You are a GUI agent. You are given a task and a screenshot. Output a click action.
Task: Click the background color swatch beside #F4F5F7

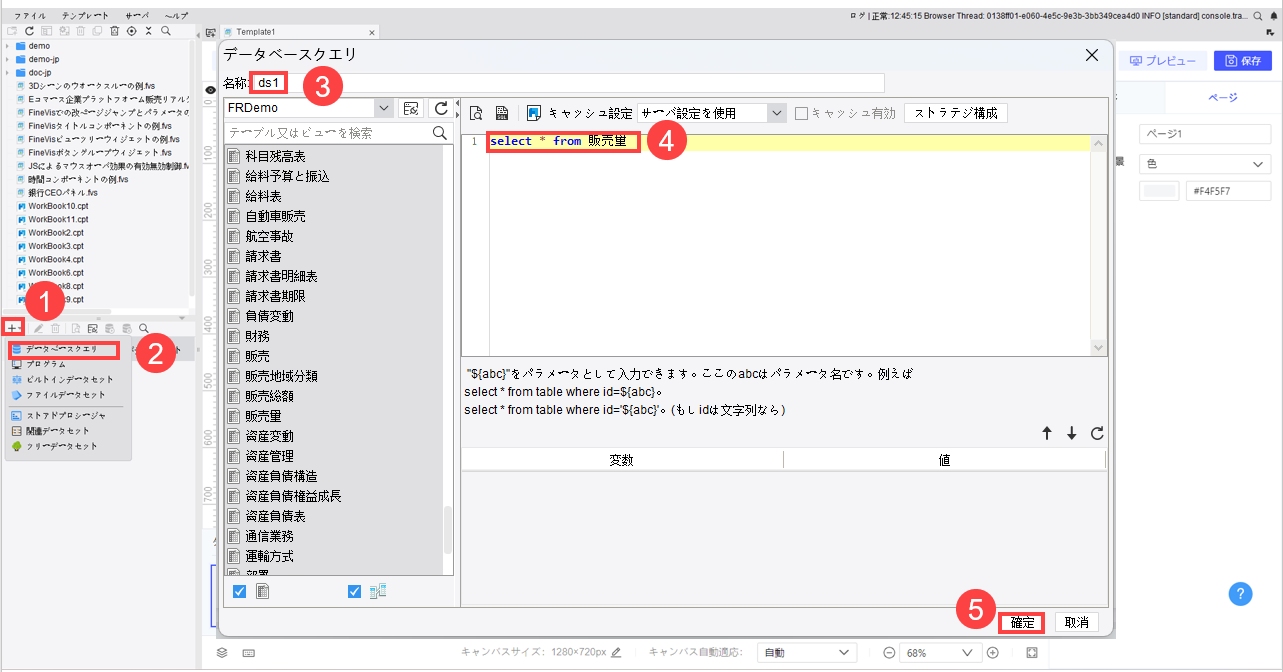pos(1159,191)
